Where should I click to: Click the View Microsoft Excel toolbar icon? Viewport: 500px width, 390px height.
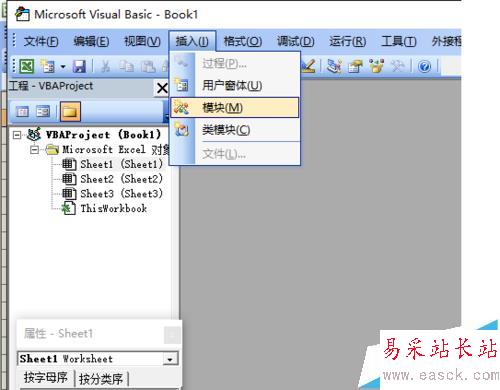click(27, 66)
